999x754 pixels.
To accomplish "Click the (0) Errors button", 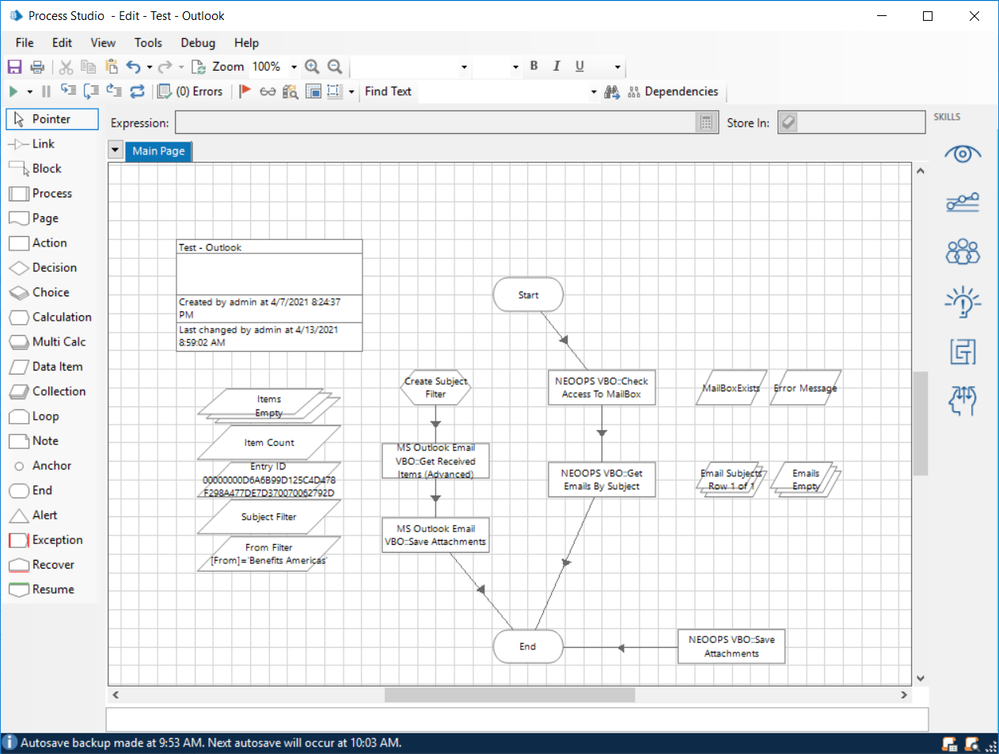I will (199, 92).
